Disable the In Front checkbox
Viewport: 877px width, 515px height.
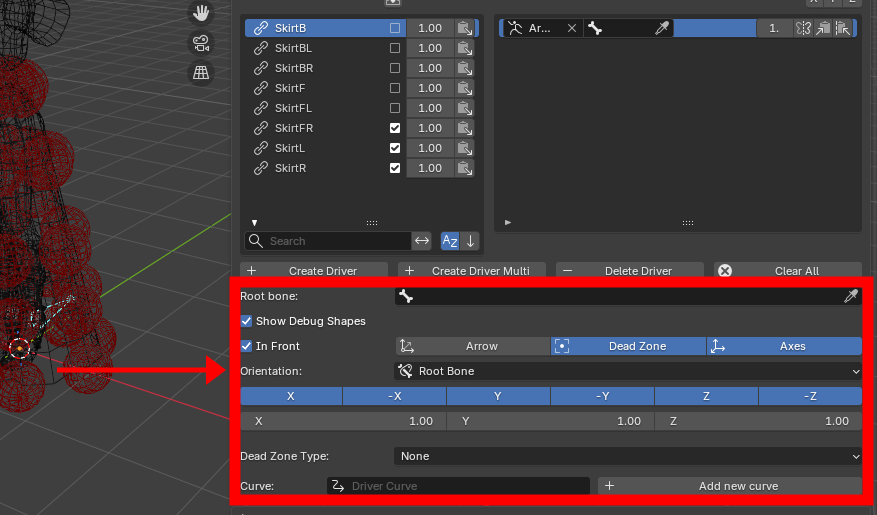click(246, 346)
